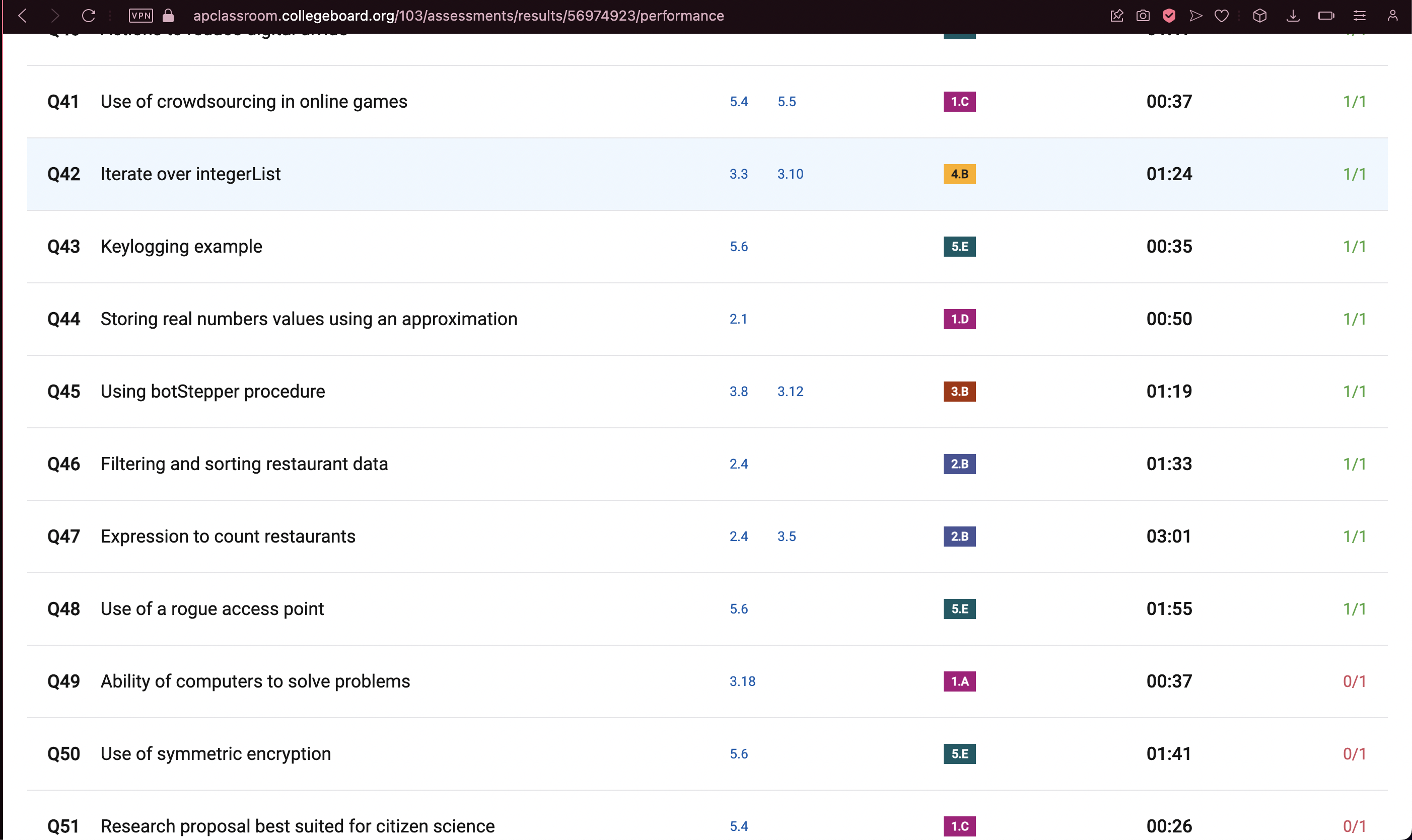Open topic 5.6 link for Q43 Keylogging

(738, 247)
